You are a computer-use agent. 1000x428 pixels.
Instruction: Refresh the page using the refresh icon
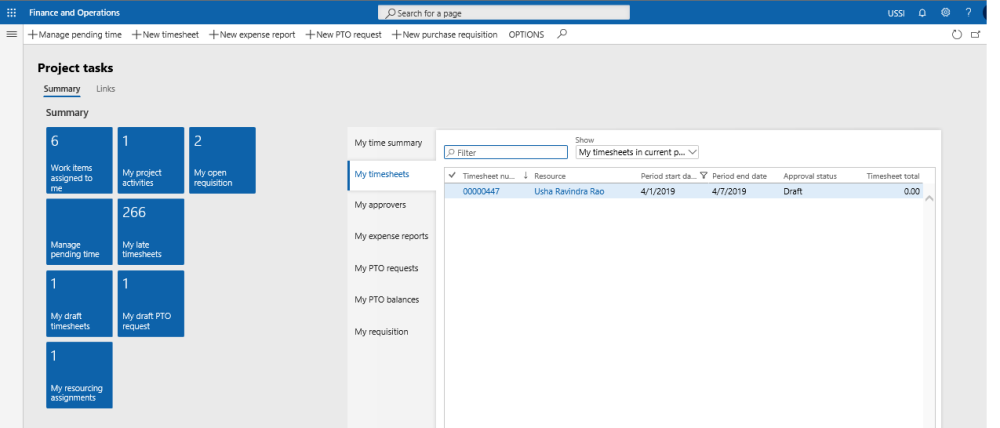(x=956, y=34)
